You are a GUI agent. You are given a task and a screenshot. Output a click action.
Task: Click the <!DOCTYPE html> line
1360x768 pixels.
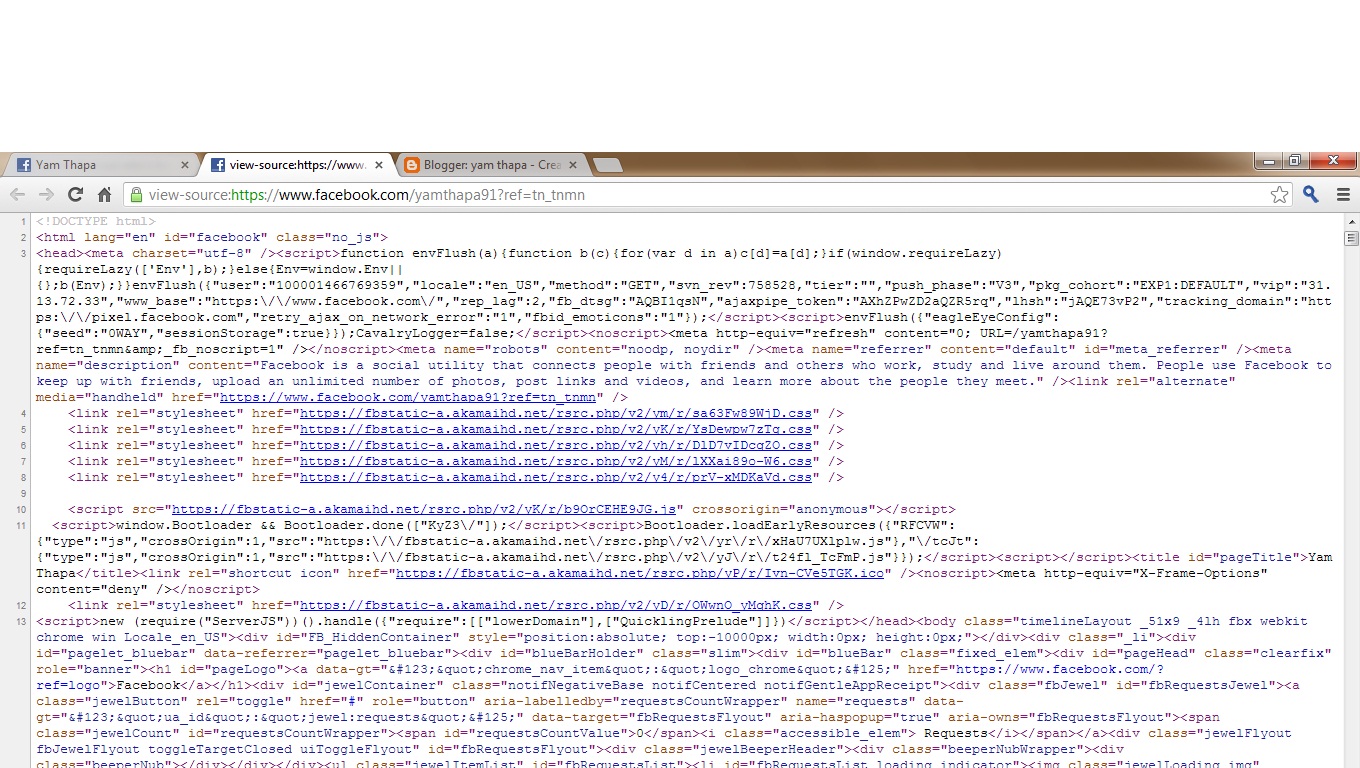tap(96, 221)
